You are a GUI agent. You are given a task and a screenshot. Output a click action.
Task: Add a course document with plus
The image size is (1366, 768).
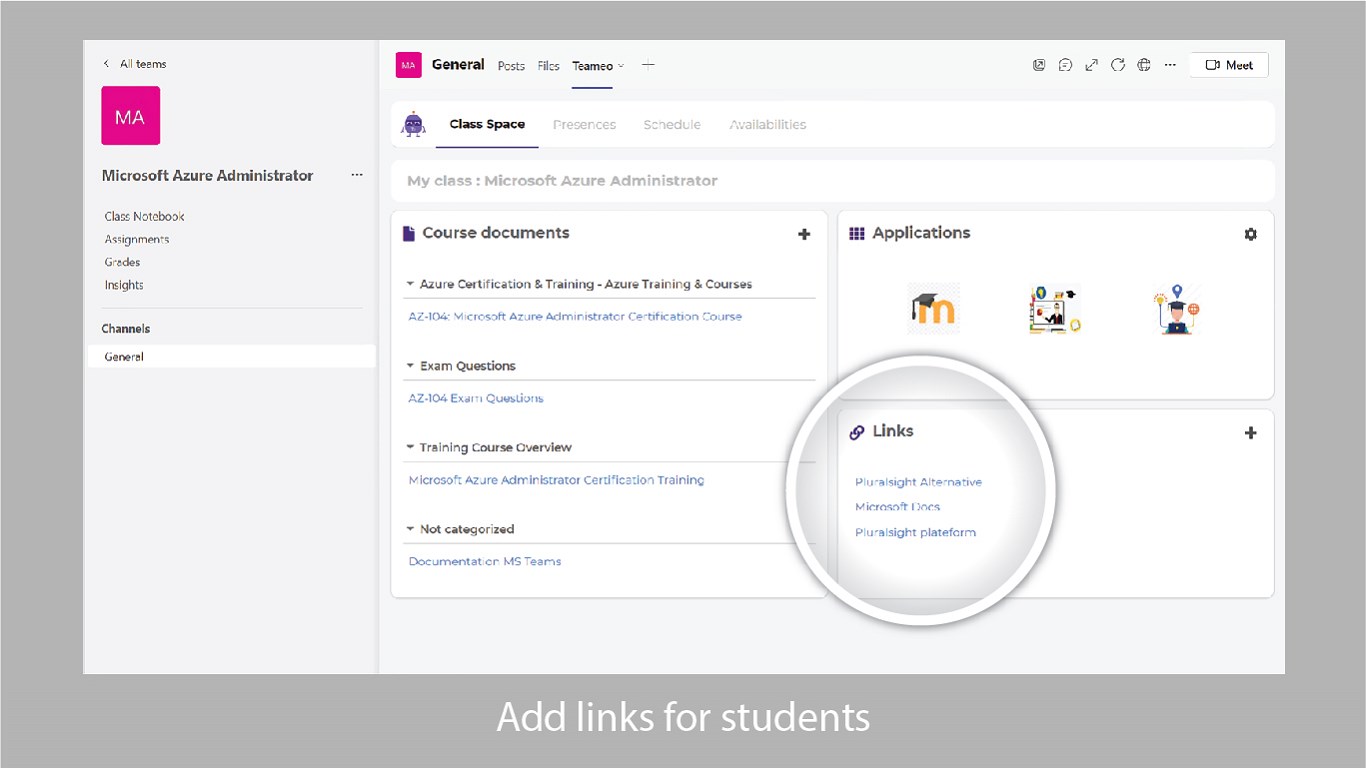pyautogui.click(x=804, y=234)
